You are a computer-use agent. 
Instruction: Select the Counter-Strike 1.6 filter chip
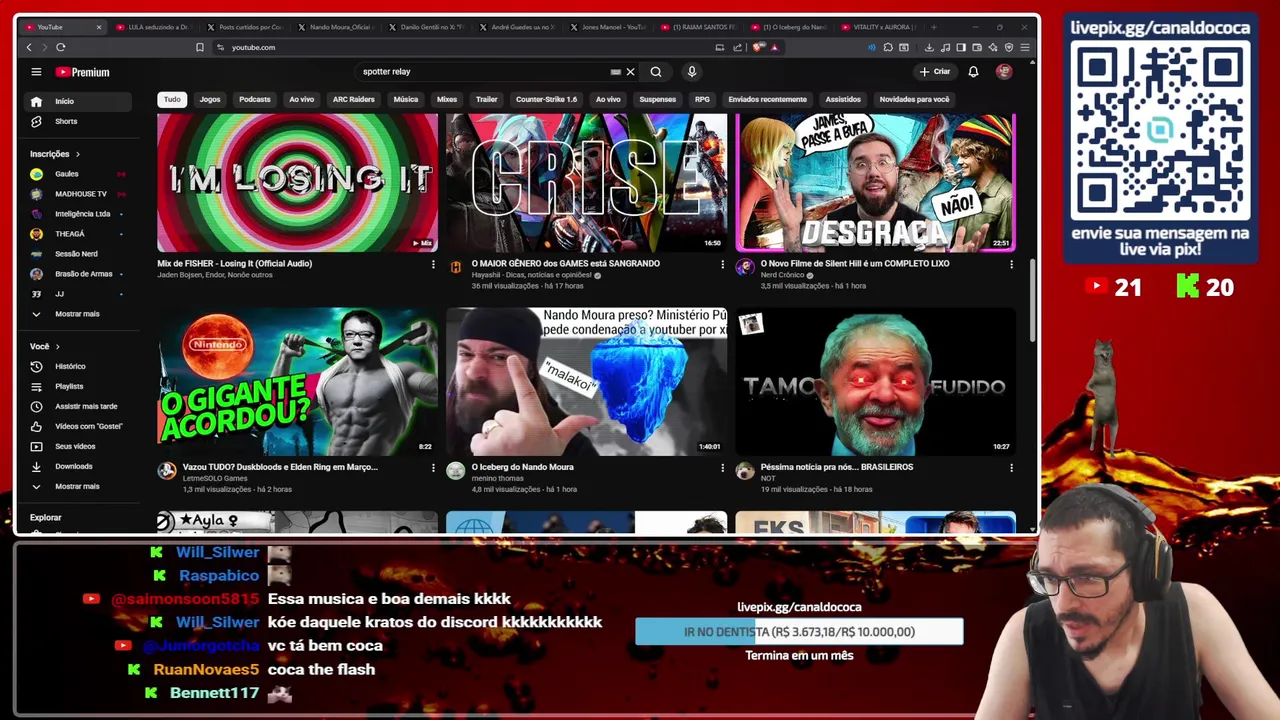(x=546, y=99)
